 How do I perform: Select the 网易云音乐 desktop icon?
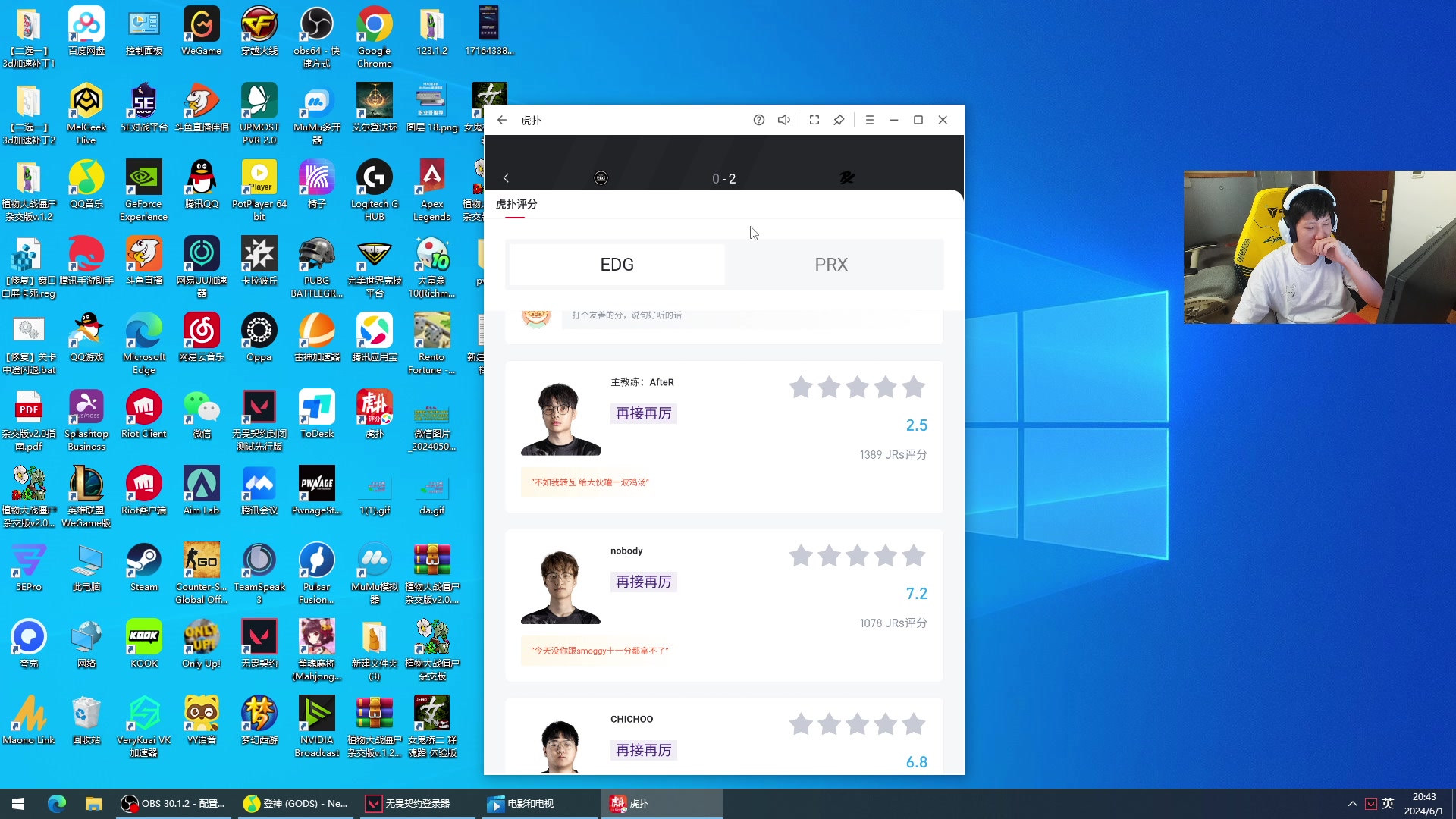202,337
